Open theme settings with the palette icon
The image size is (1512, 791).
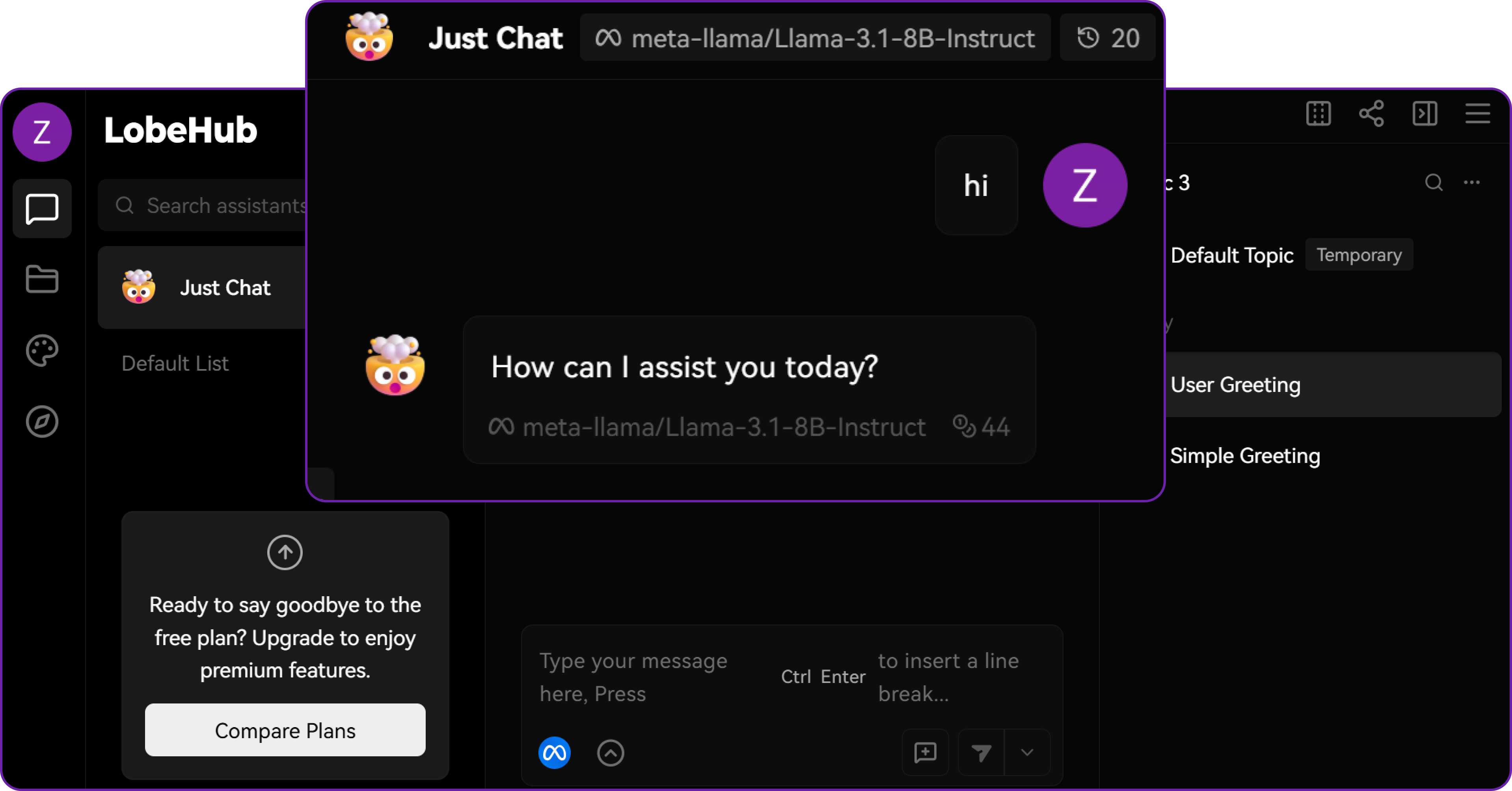[x=42, y=351]
